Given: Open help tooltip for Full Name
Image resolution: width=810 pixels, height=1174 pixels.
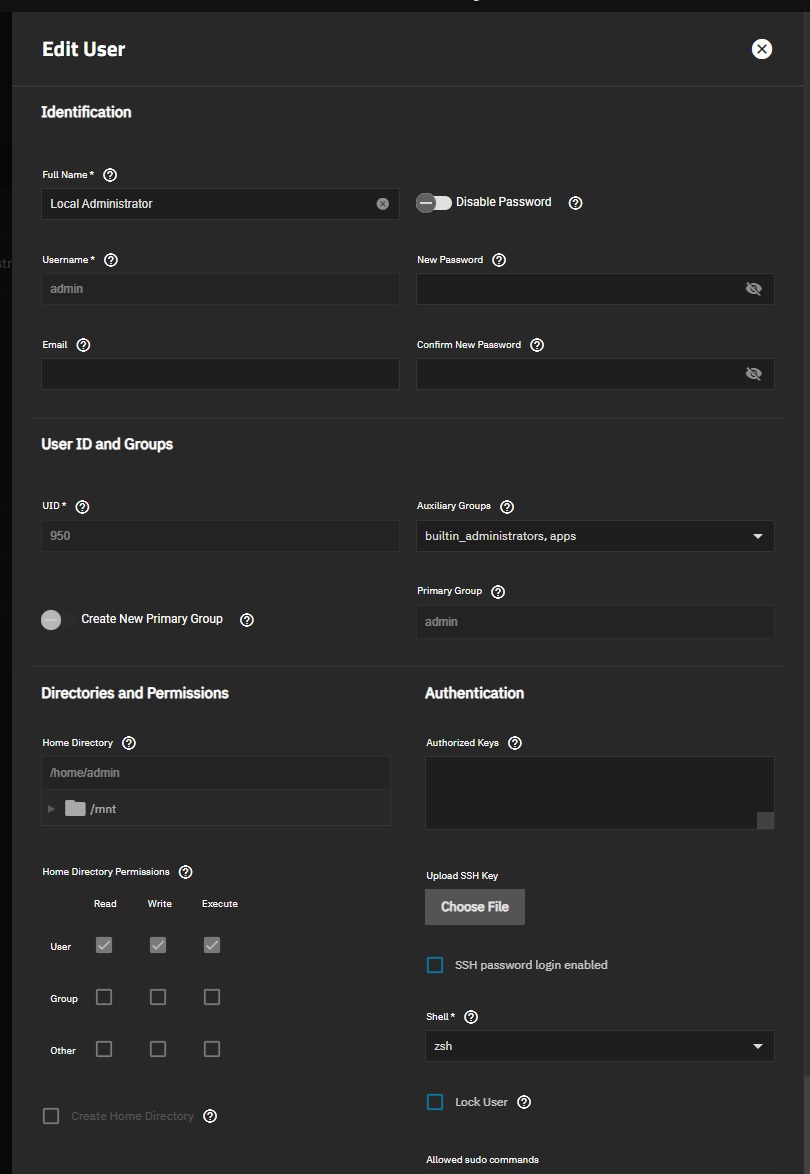Looking at the screenshot, I should 110,174.
